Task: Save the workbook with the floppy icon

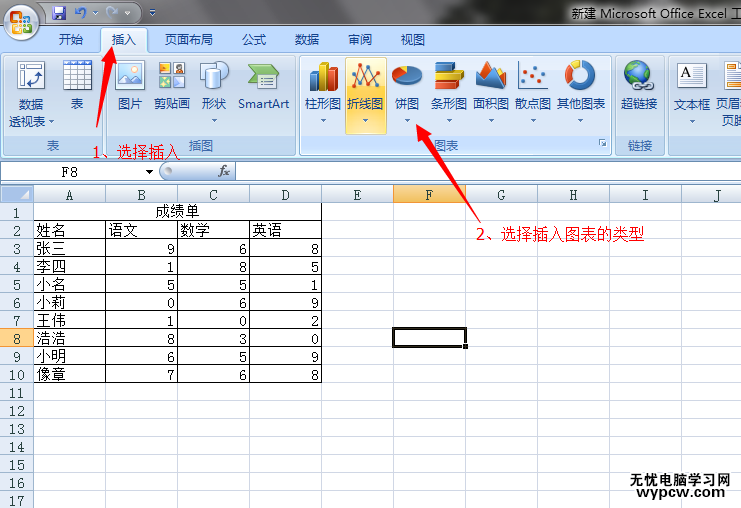Action: coord(59,13)
